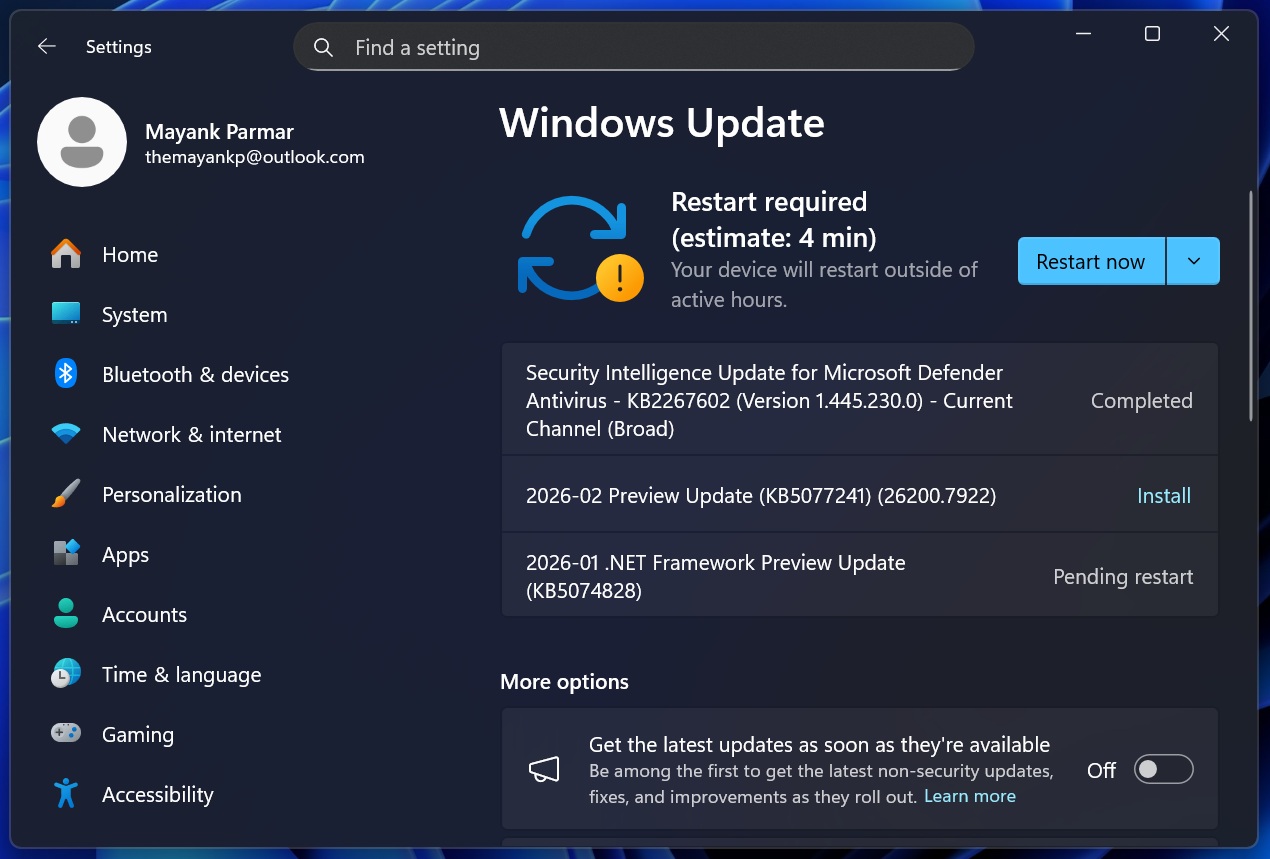Viewport: 1270px width, 859px height.
Task: Open Accessibility settings
Action: coord(157,794)
